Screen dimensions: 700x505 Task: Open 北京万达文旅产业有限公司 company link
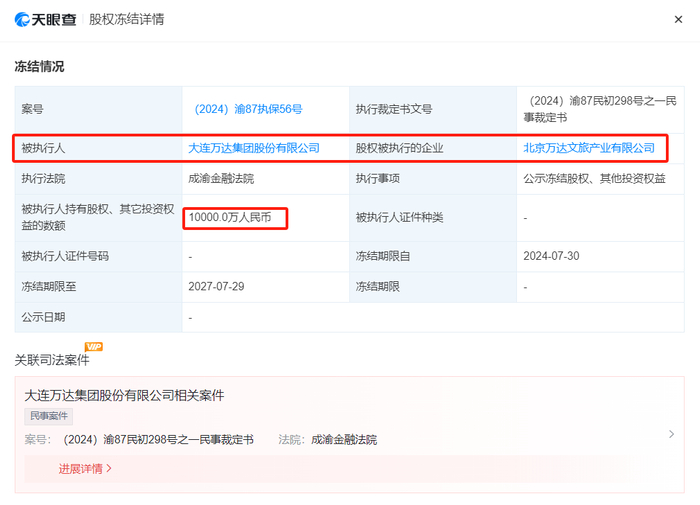pyautogui.click(x=589, y=148)
